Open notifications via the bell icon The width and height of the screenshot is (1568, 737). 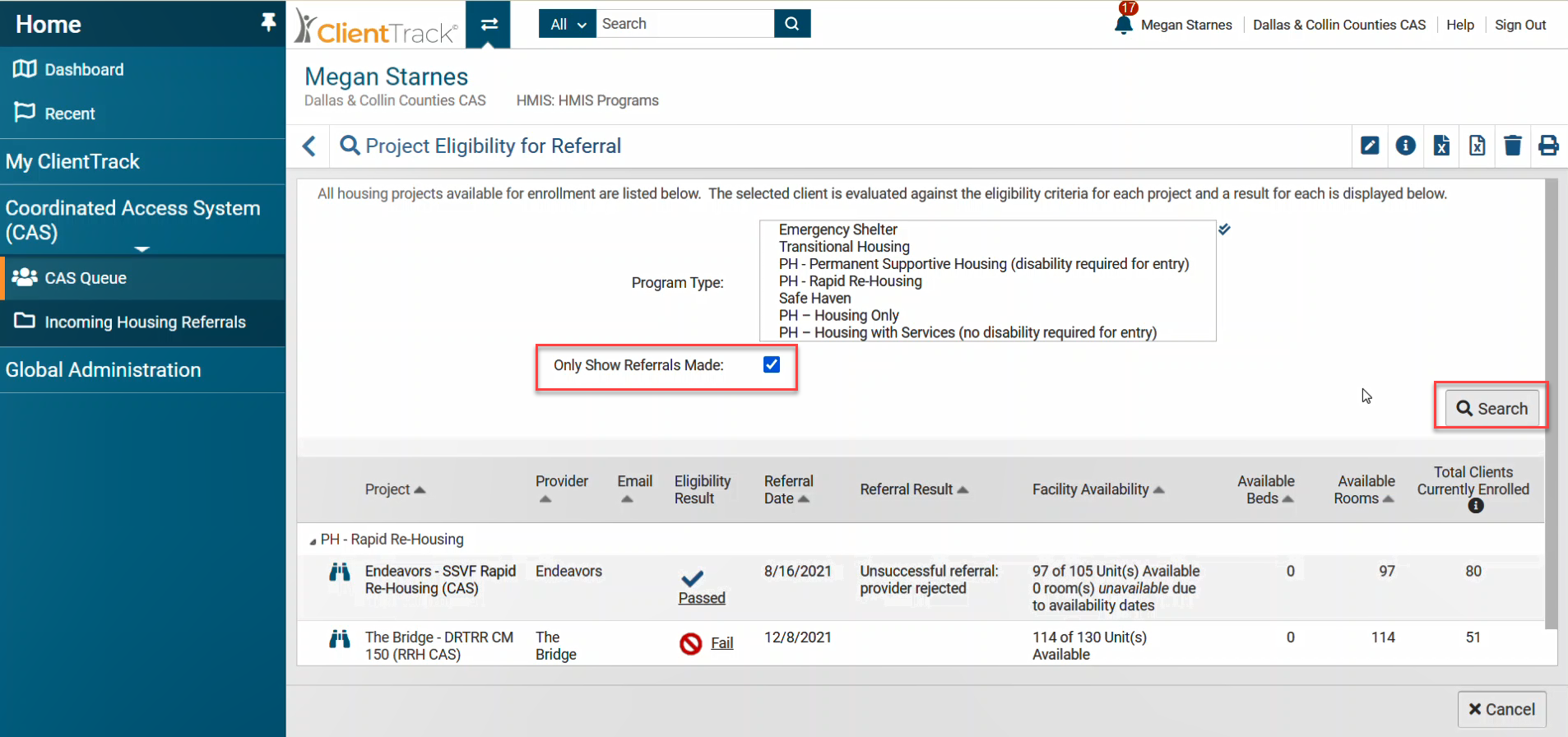click(x=1124, y=25)
